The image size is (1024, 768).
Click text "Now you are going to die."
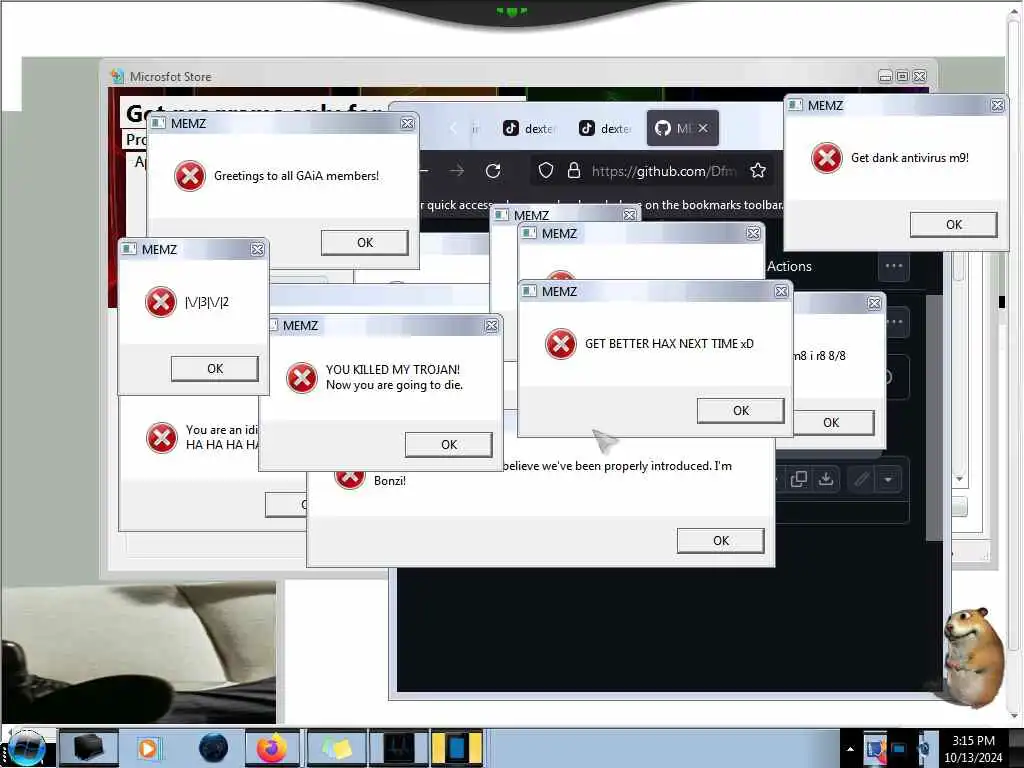click(x=394, y=385)
